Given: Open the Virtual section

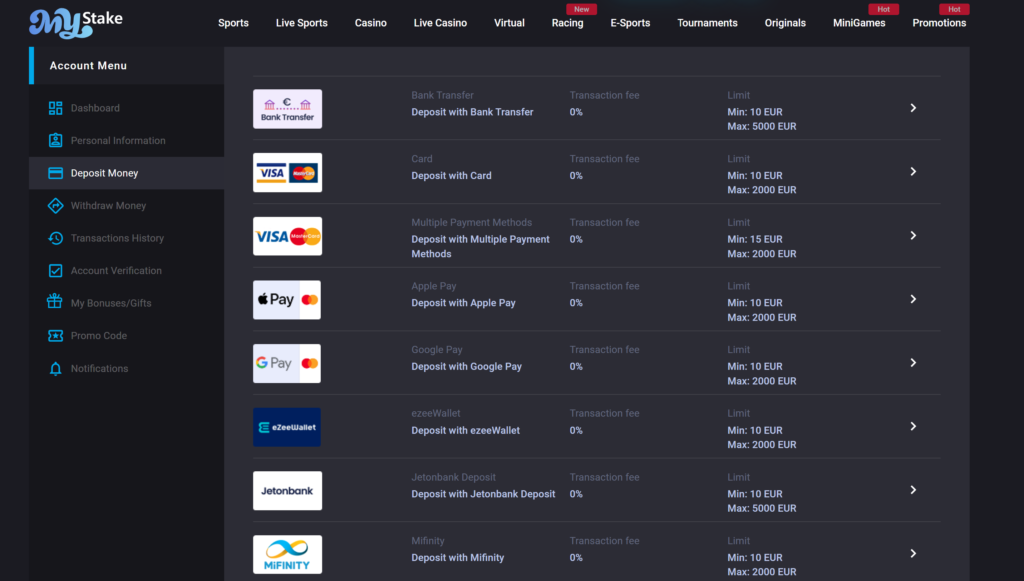Looking at the screenshot, I should pos(509,23).
